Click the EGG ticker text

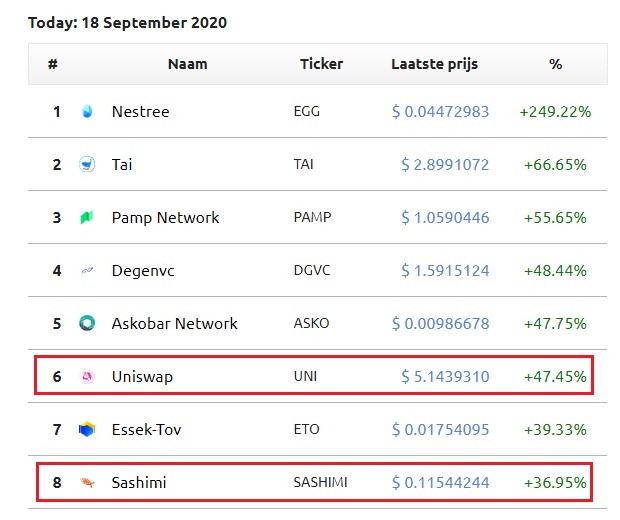(307, 112)
